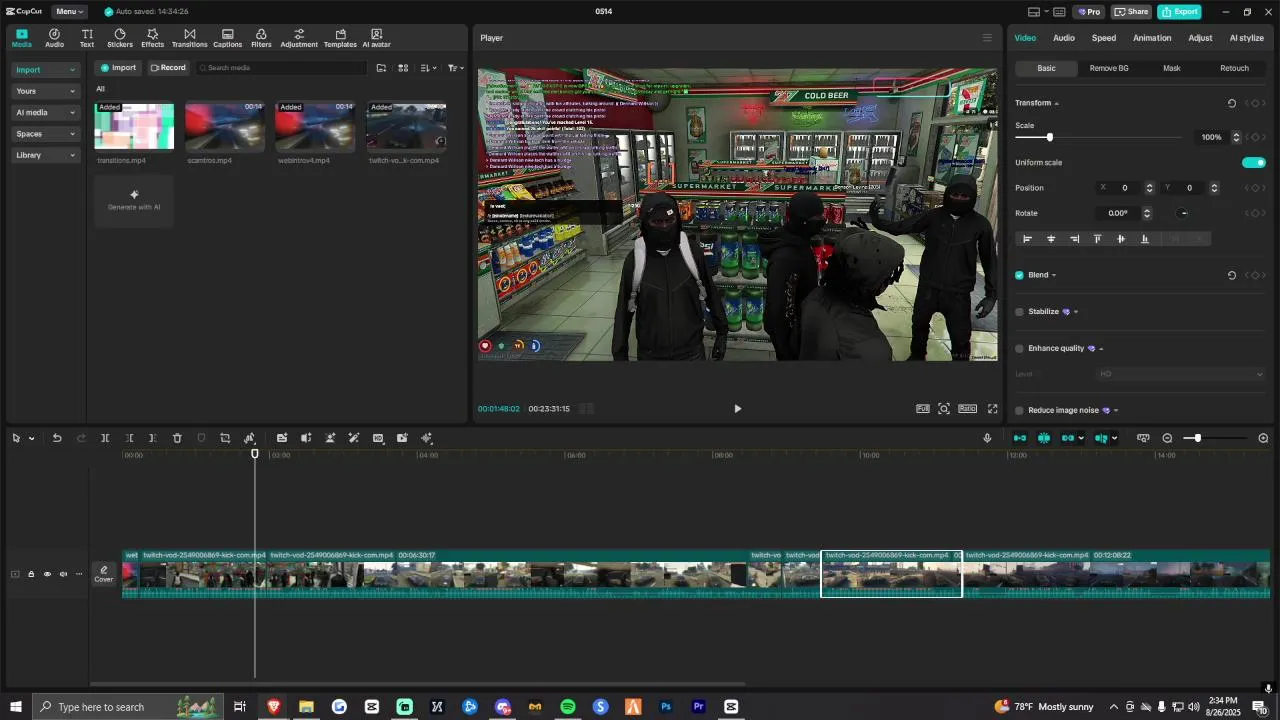Uncheck the Blend checkbox

click(x=1019, y=275)
